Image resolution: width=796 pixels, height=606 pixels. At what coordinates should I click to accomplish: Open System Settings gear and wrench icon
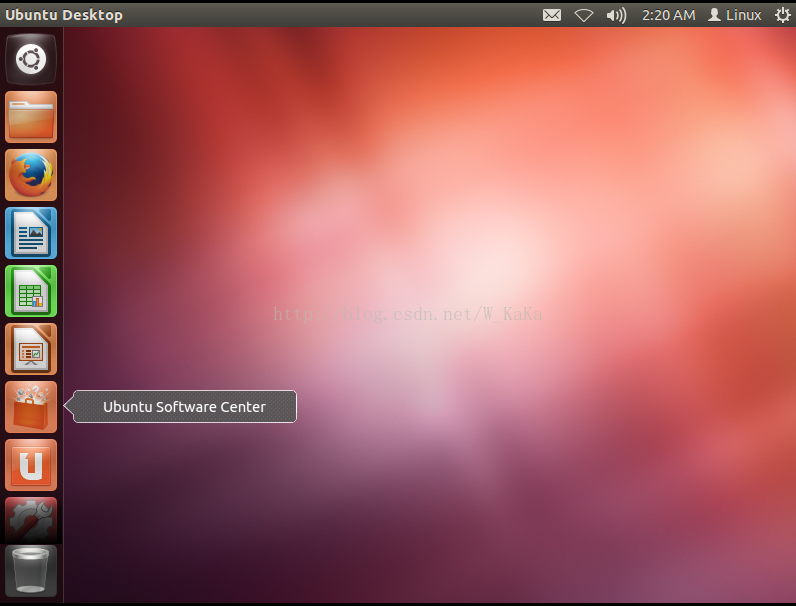31,520
